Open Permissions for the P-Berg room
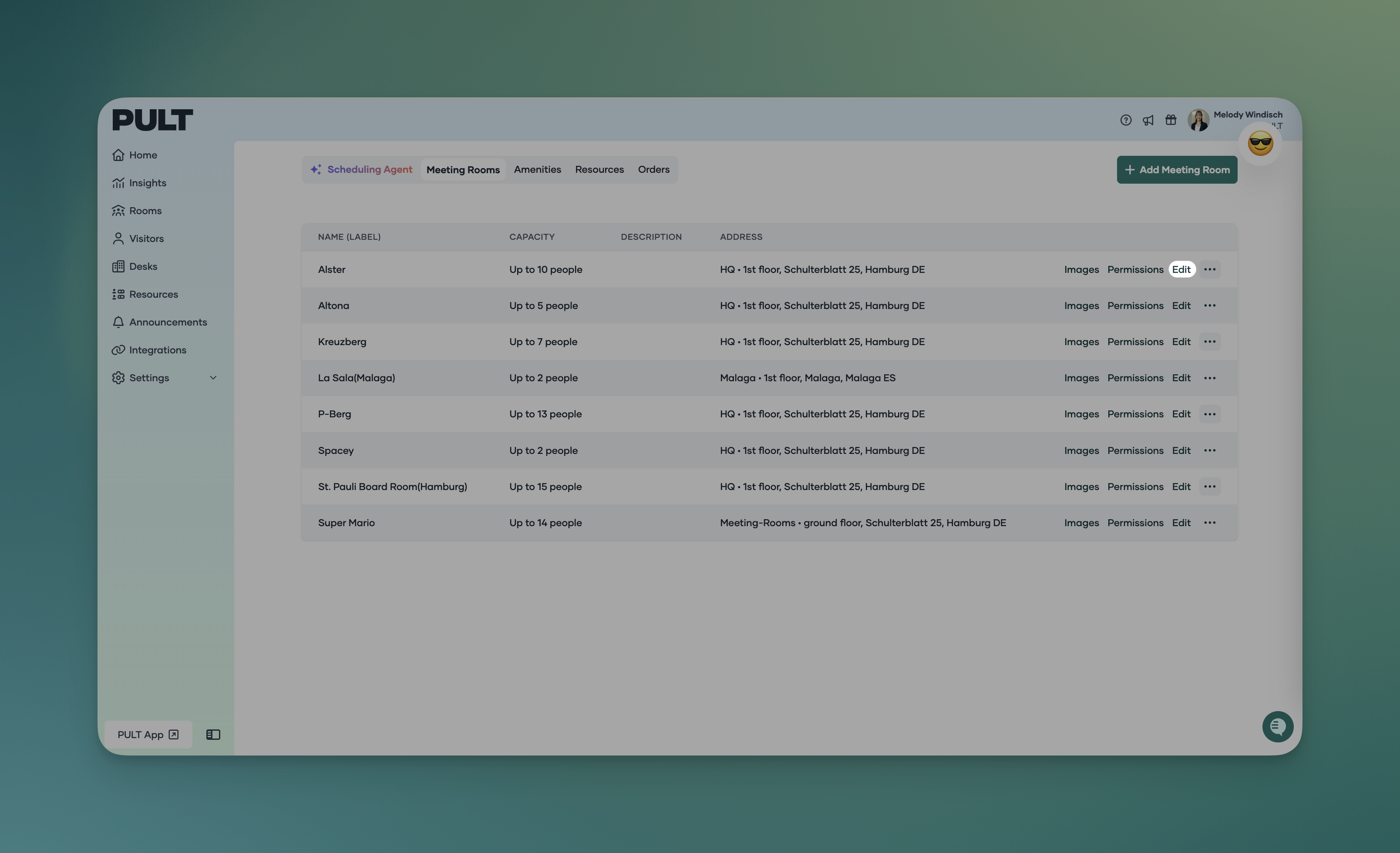Screen dimensions: 1400x853 [x=1134, y=414]
